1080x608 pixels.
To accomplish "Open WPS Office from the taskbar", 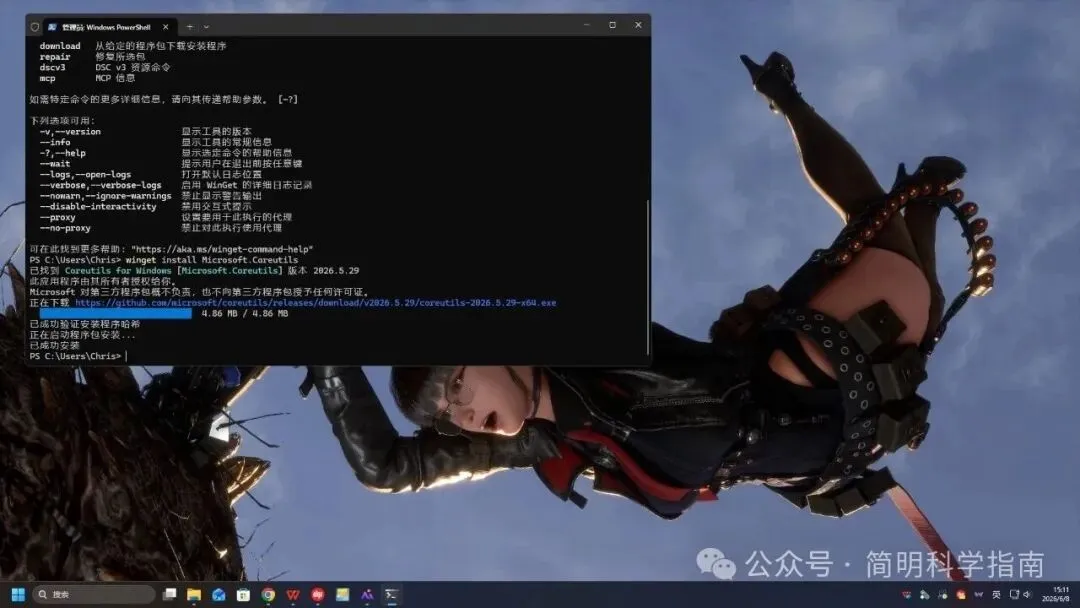I will coord(293,594).
